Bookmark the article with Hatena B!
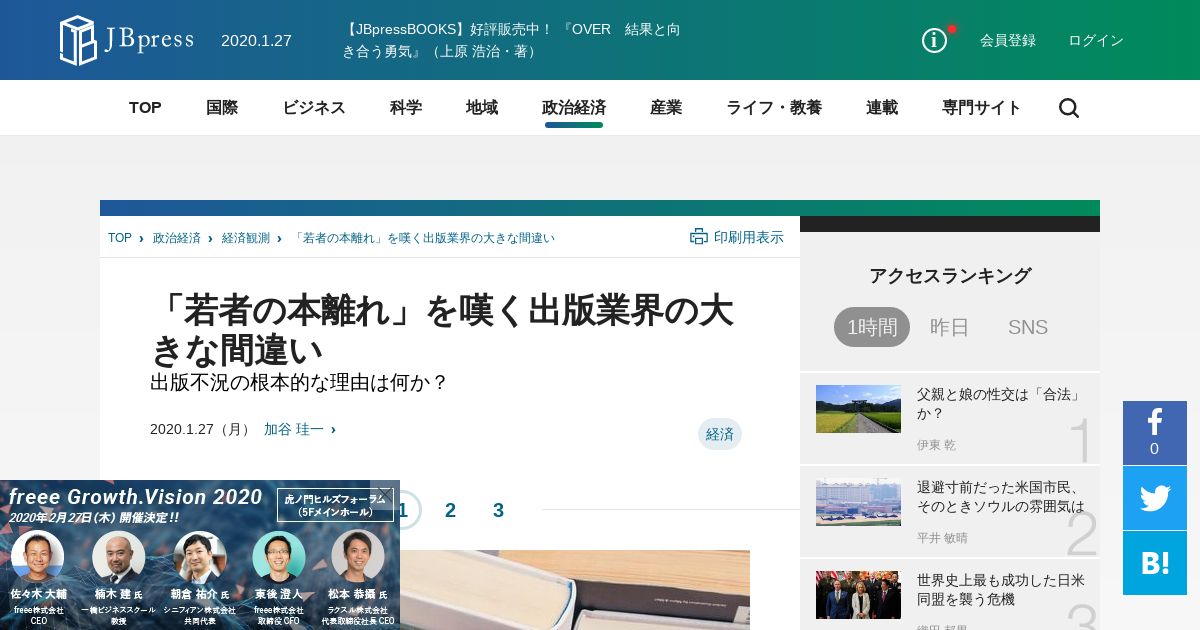The width and height of the screenshot is (1200, 630). click(x=1154, y=563)
